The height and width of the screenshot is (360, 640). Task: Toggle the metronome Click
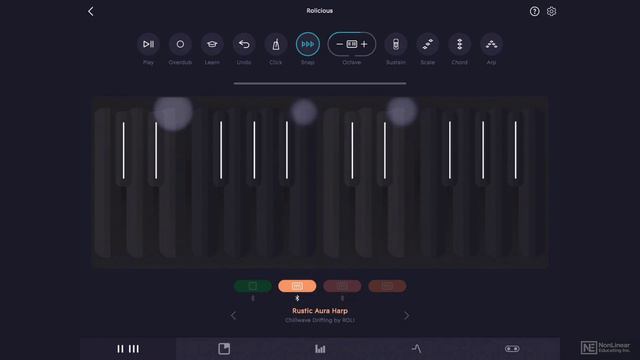pos(276,44)
